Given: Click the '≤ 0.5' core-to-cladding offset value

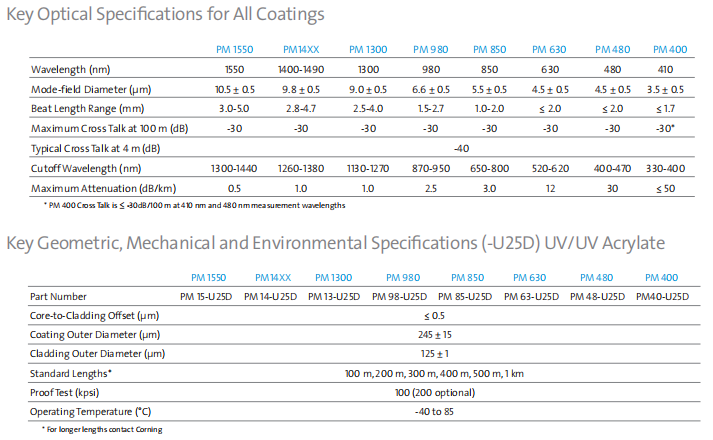Looking at the screenshot, I should [x=434, y=316].
